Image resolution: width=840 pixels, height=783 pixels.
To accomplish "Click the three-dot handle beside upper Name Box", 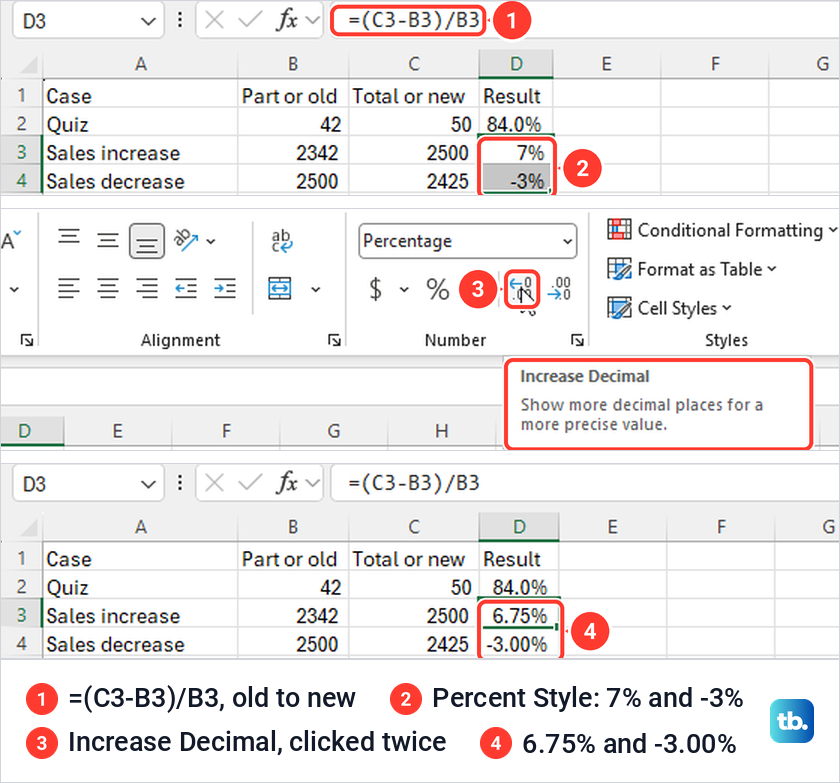I will [x=180, y=20].
